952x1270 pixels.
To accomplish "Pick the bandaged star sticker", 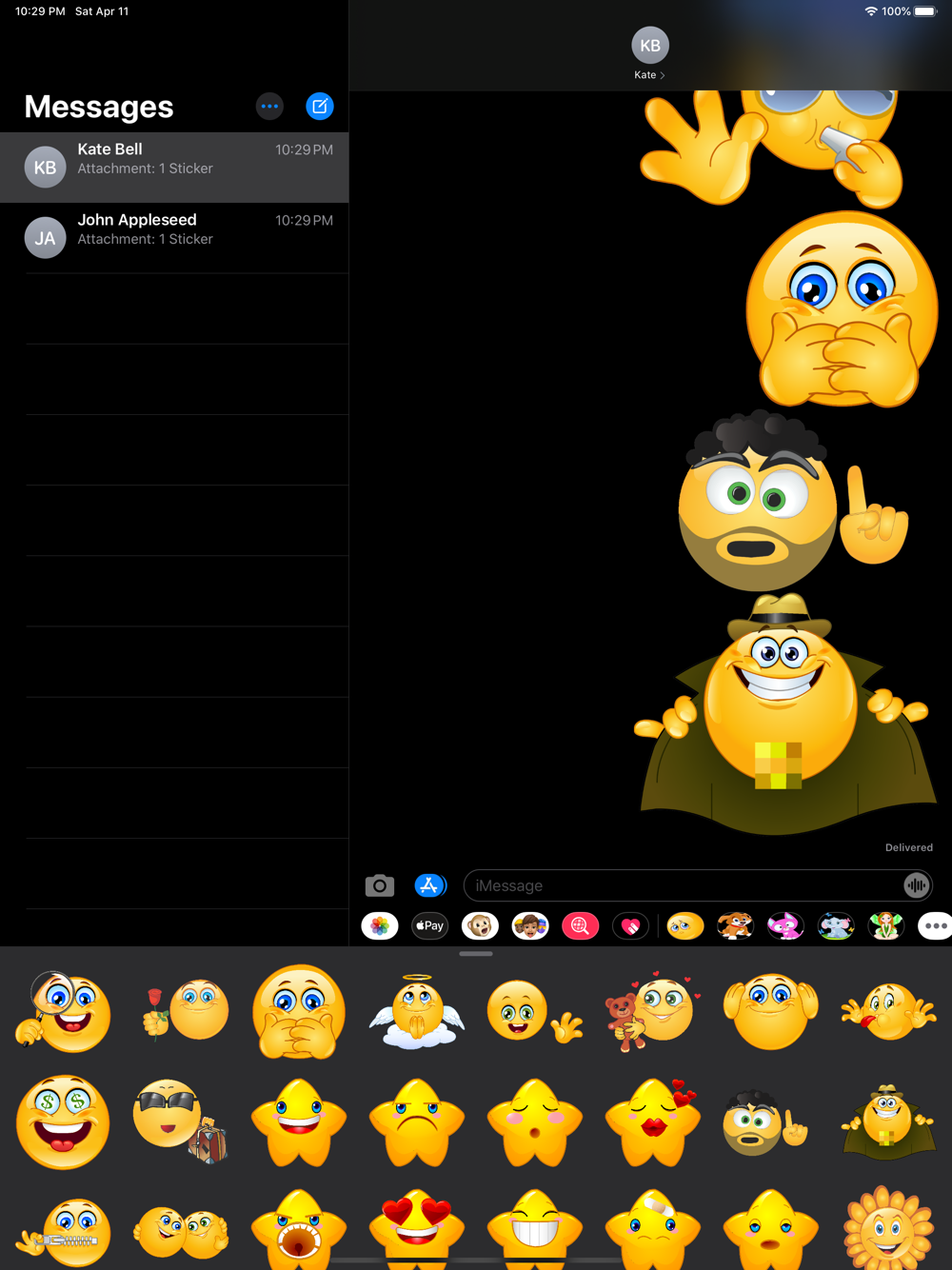I will point(653,1230).
